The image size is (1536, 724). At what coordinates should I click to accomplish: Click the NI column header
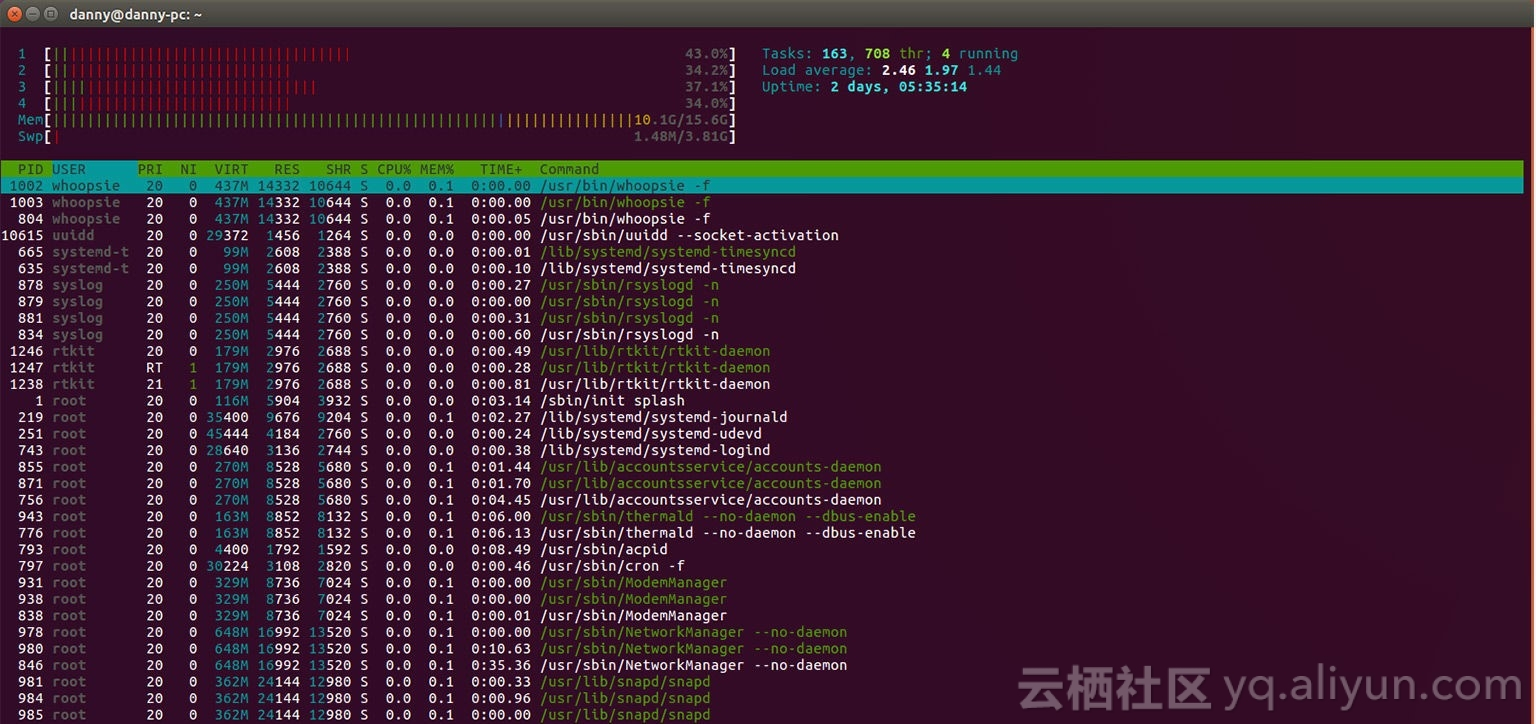(x=188, y=169)
